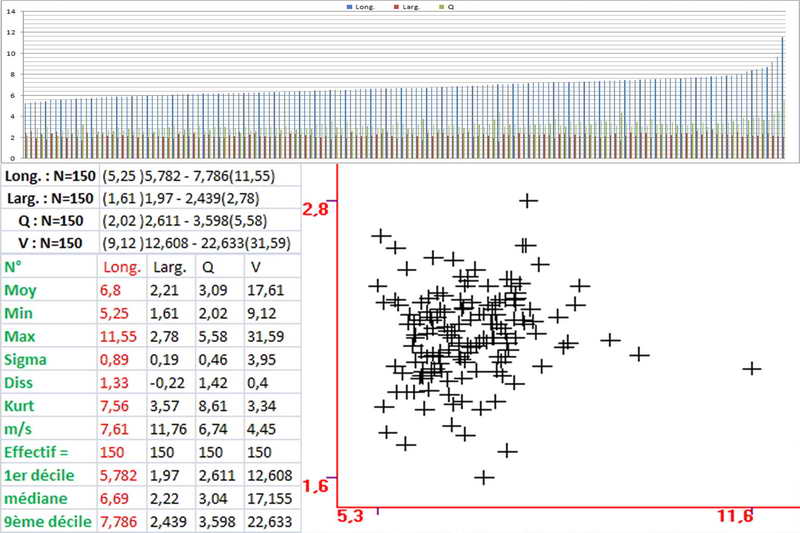This screenshot has height=533, width=800.
Task: Click the rightmost outlier point in scatter plot
Action: [751, 369]
